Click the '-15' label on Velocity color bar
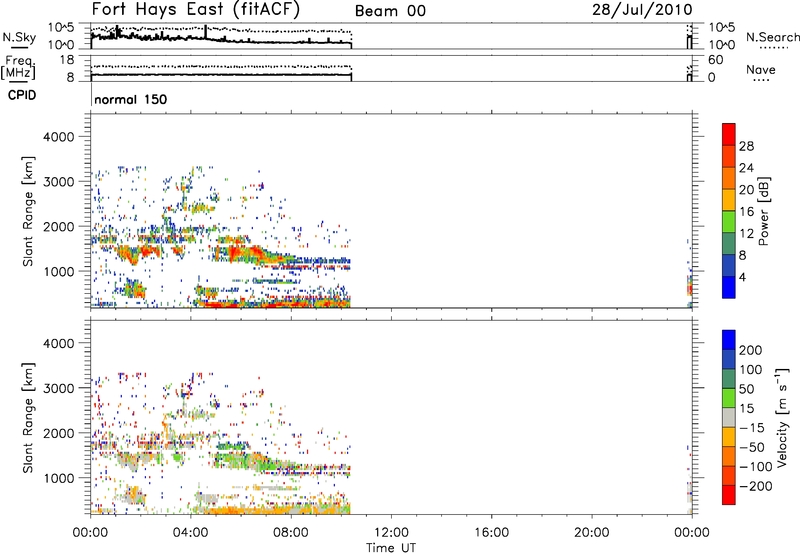Image resolution: width=800 pixels, height=554 pixels. point(752,427)
